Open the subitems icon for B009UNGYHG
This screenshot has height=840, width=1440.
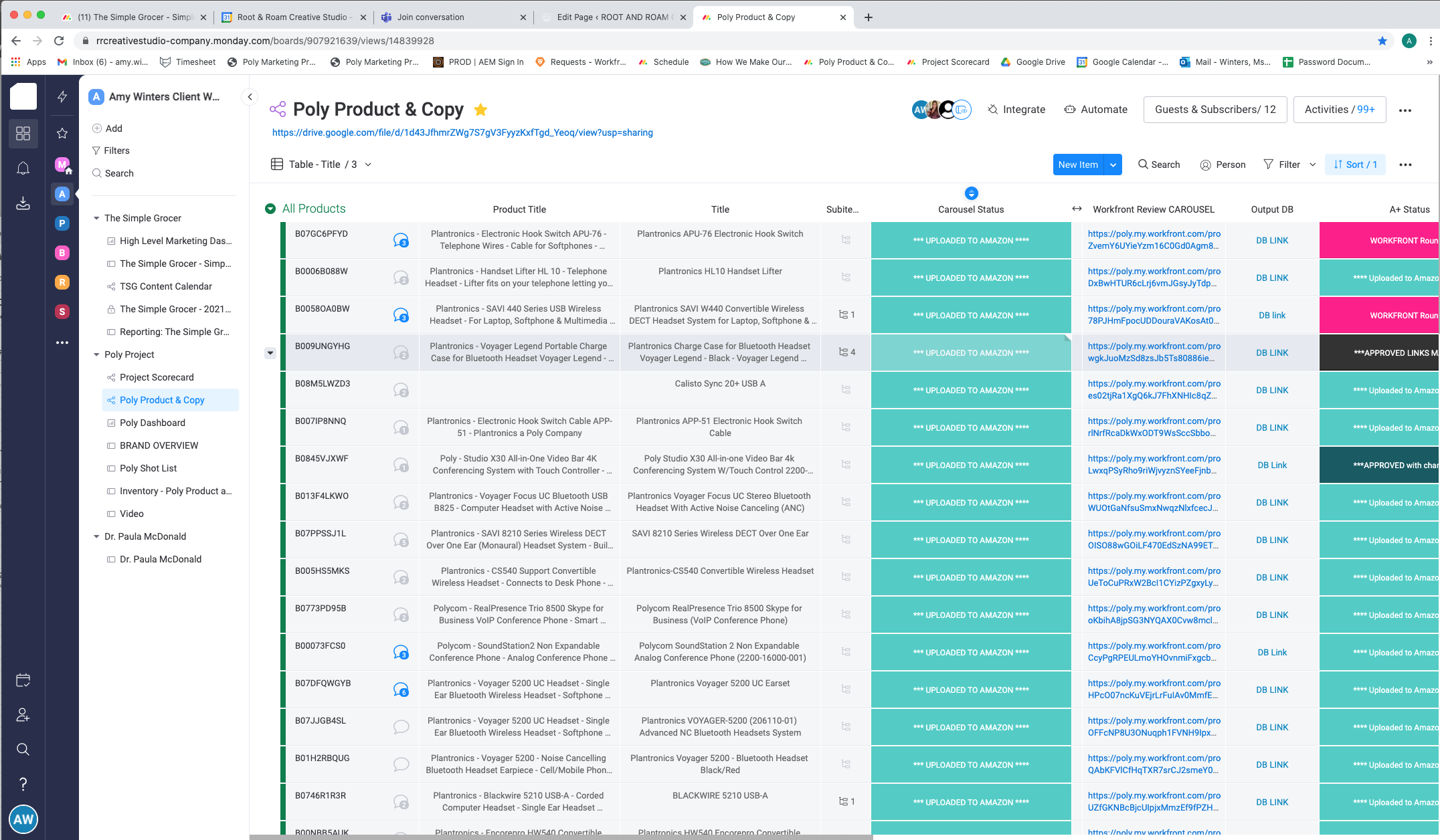point(846,352)
